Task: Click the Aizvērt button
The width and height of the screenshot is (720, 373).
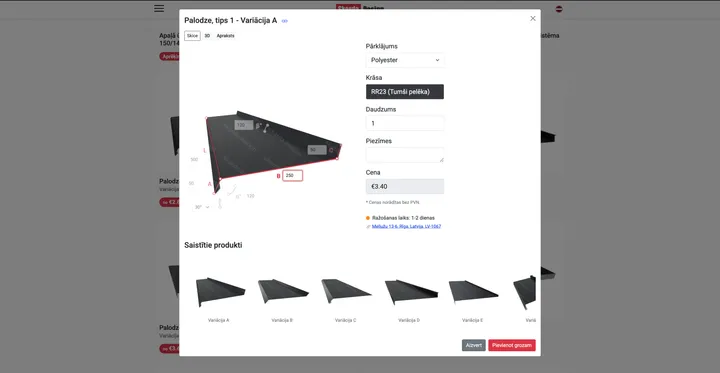Action: pos(473,345)
